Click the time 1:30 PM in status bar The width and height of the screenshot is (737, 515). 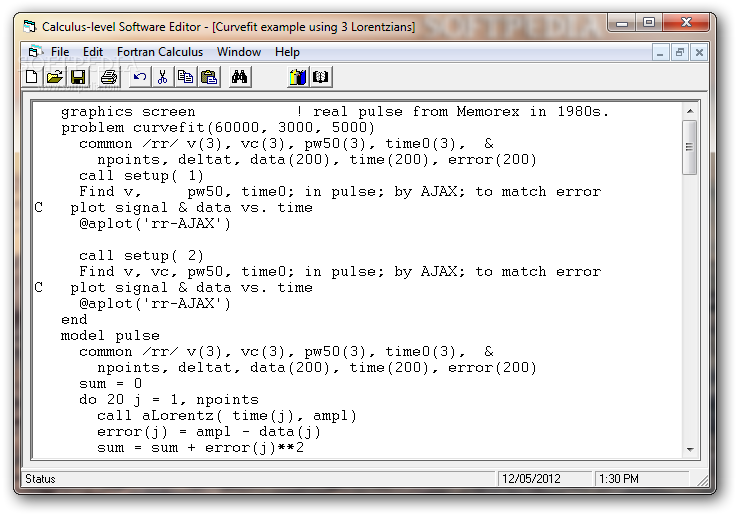(x=619, y=479)
